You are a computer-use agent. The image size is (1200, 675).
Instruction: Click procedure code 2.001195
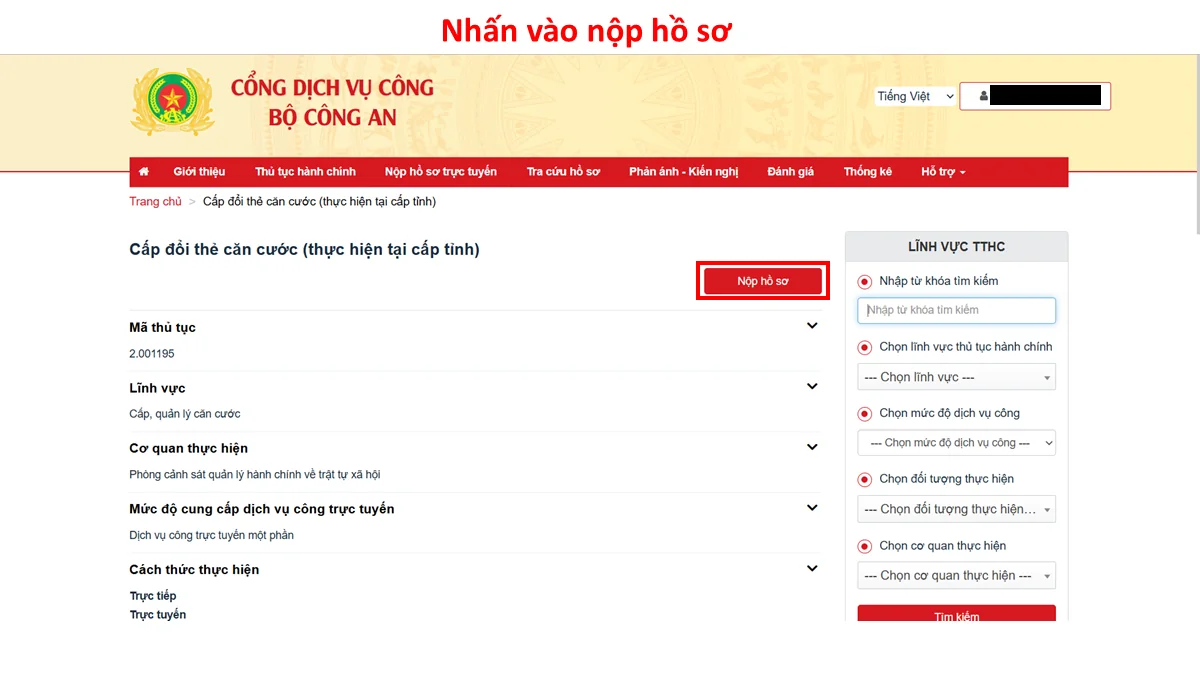[x=152, y=353]
